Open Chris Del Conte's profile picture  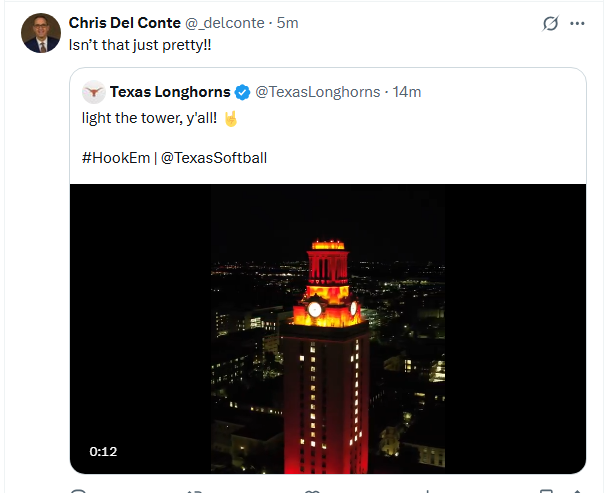tap(41, 33)
